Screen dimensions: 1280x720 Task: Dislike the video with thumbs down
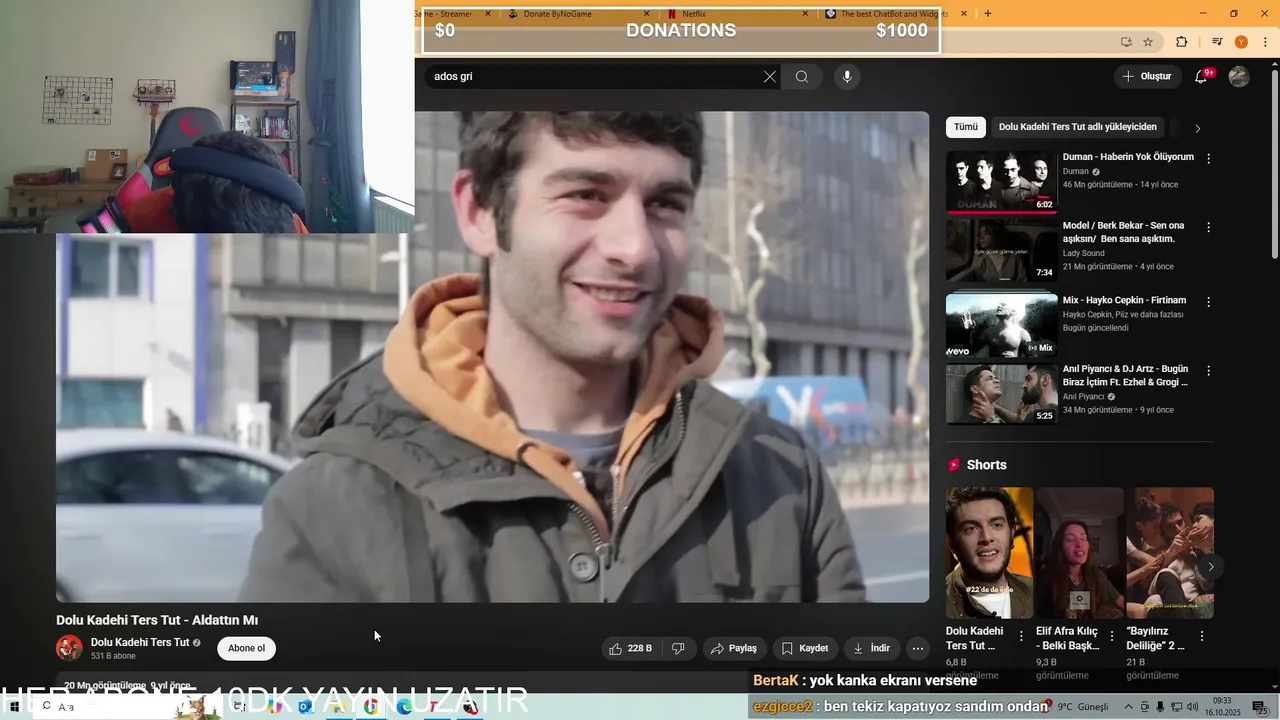tap(678, 648)
